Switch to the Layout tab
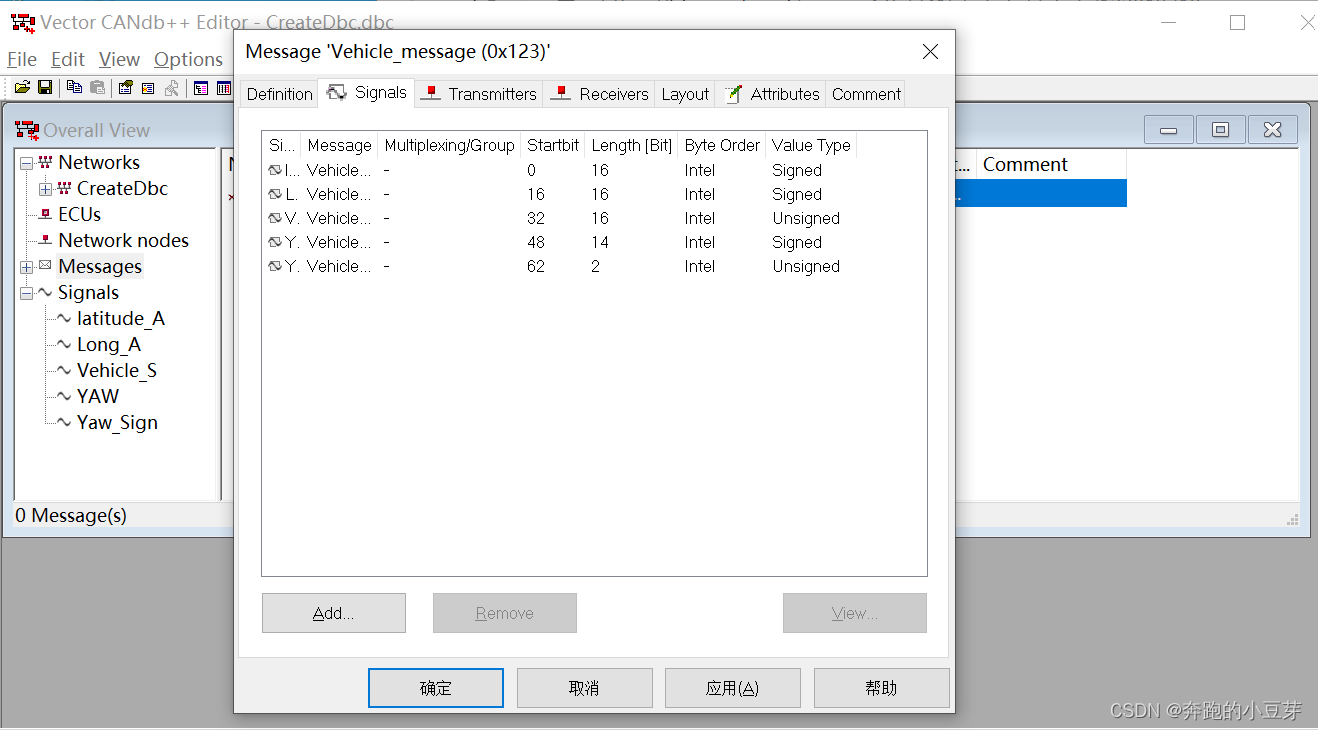This screenshot has height=730, width=1318. (685, 94)
